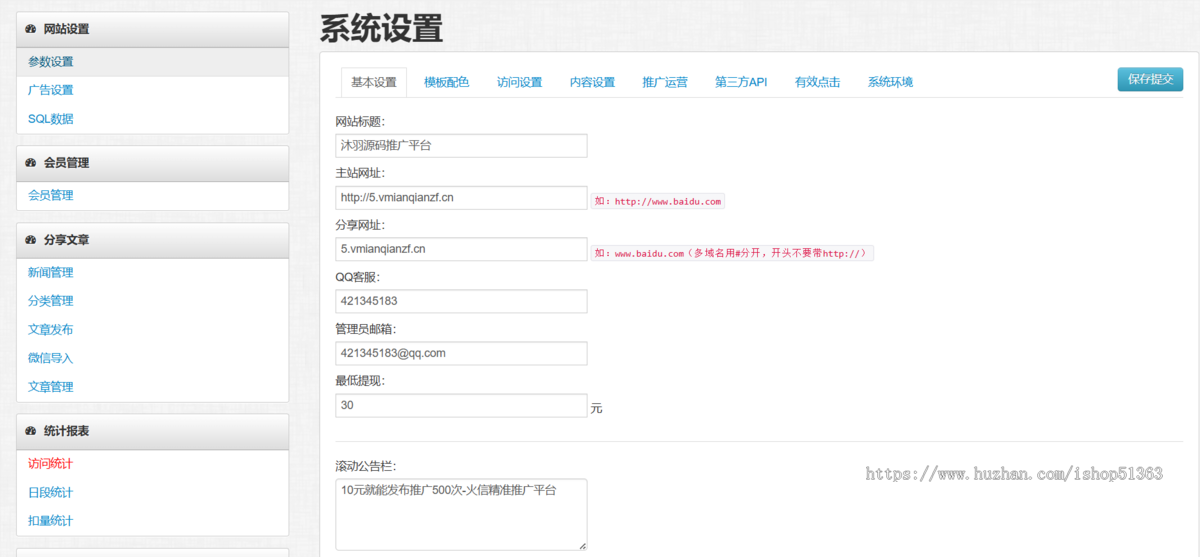
Task: Click the 主站网址 label
Action: tap(360, 173)
